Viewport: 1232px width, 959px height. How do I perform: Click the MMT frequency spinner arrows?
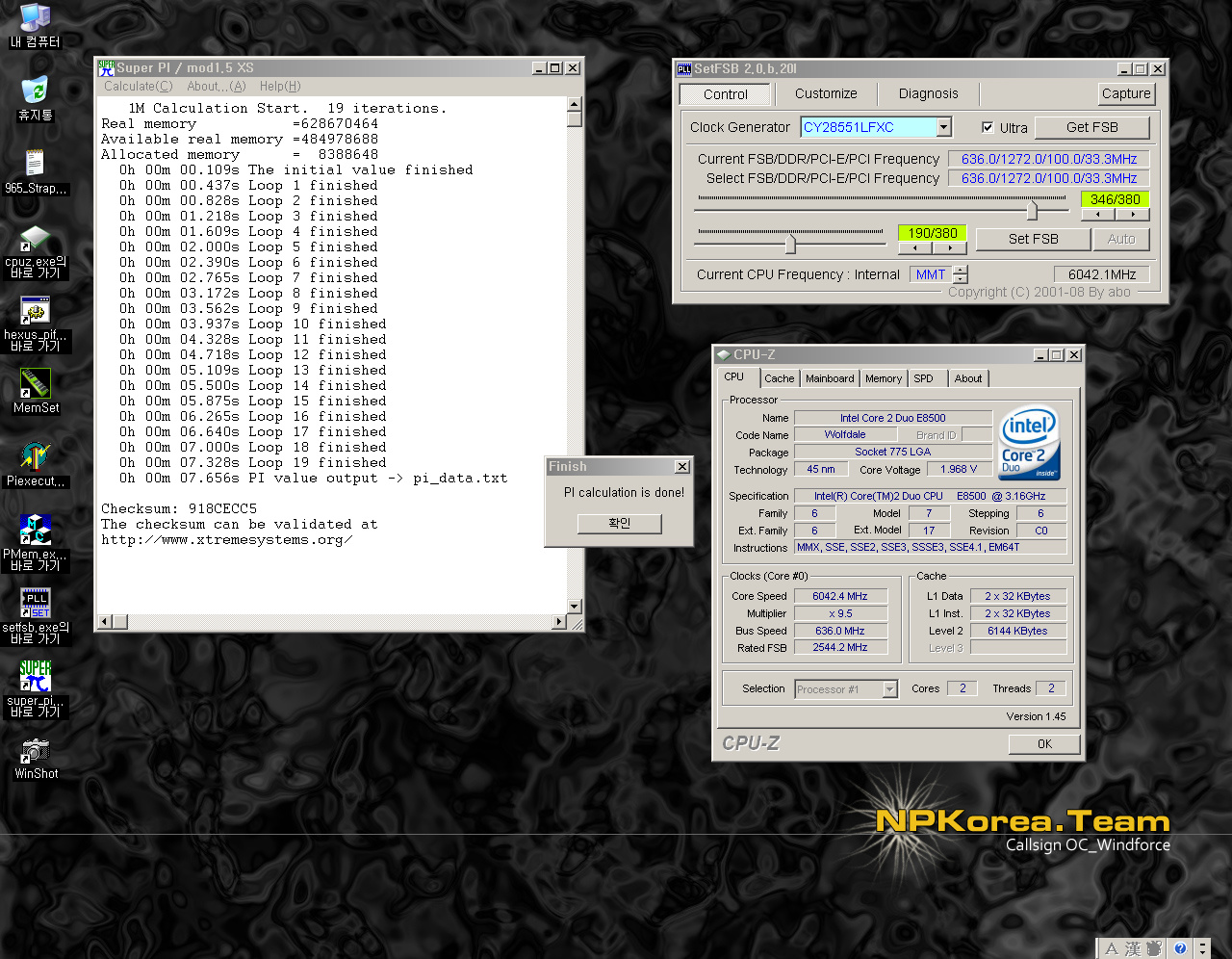tap(961, 274)
